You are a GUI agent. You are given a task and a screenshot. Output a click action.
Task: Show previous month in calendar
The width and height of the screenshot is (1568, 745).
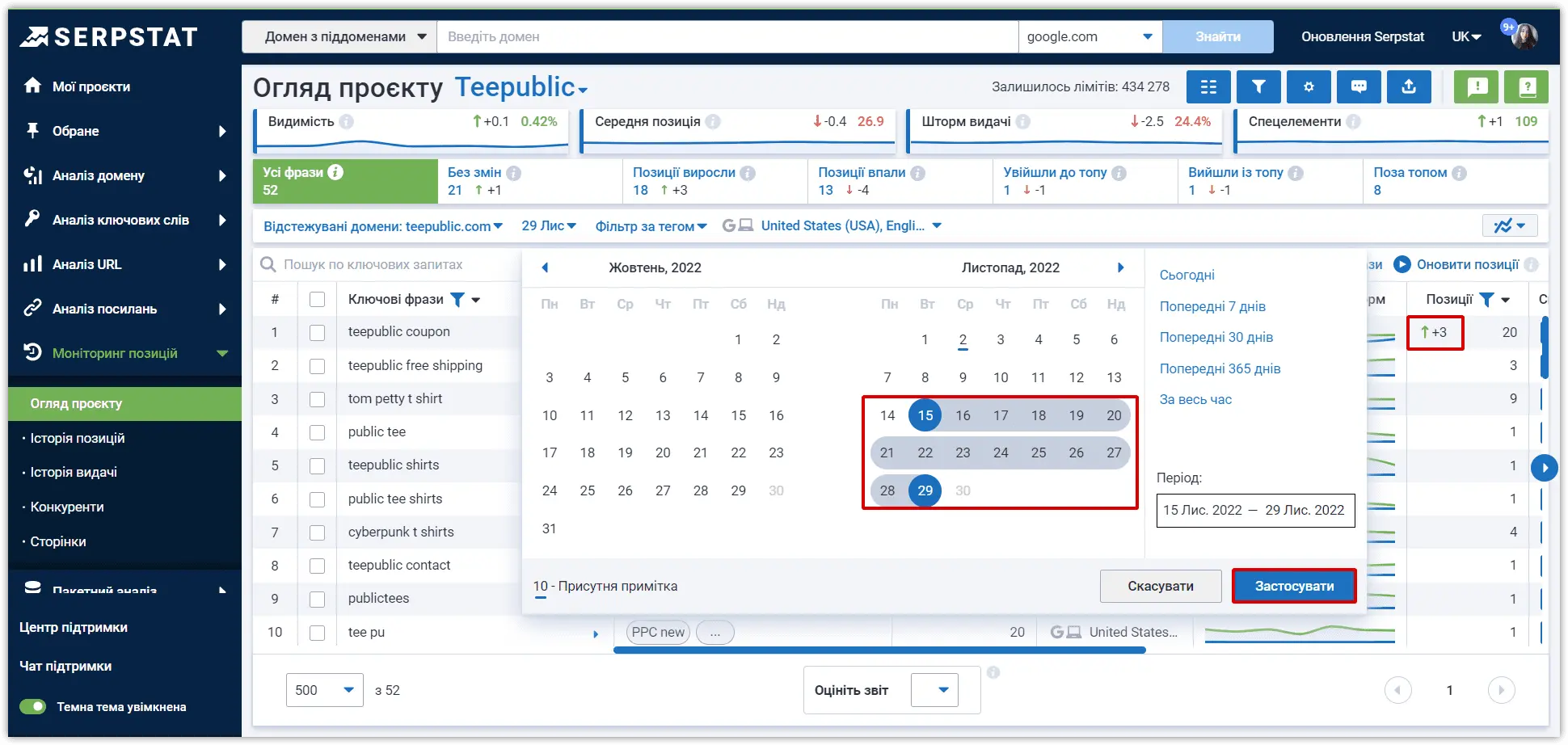click(x=545, y=267)
